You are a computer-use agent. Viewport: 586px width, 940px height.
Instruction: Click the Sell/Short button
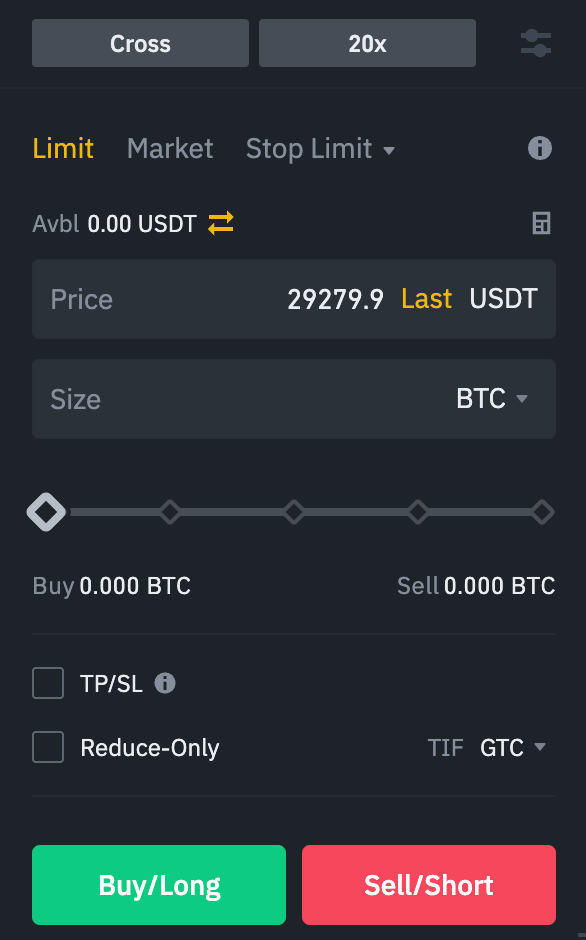click(x=428, y=885)
